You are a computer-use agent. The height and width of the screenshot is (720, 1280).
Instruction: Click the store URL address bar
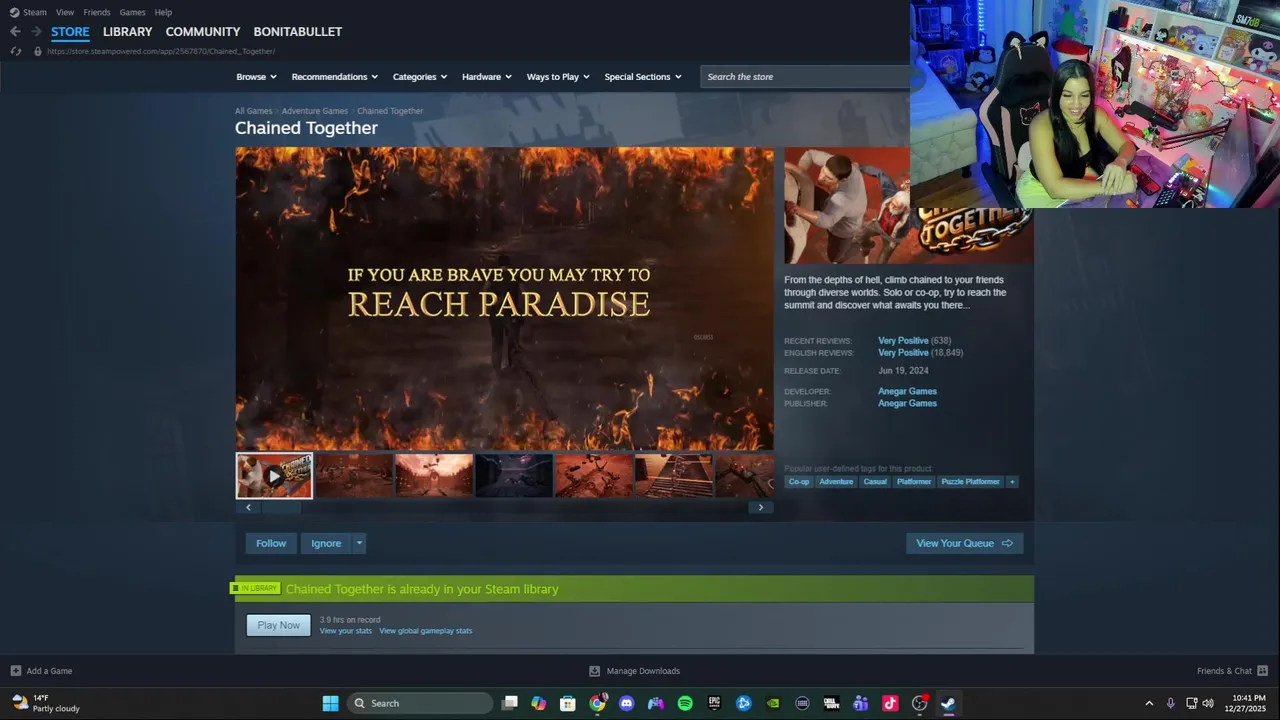(161, 51)
